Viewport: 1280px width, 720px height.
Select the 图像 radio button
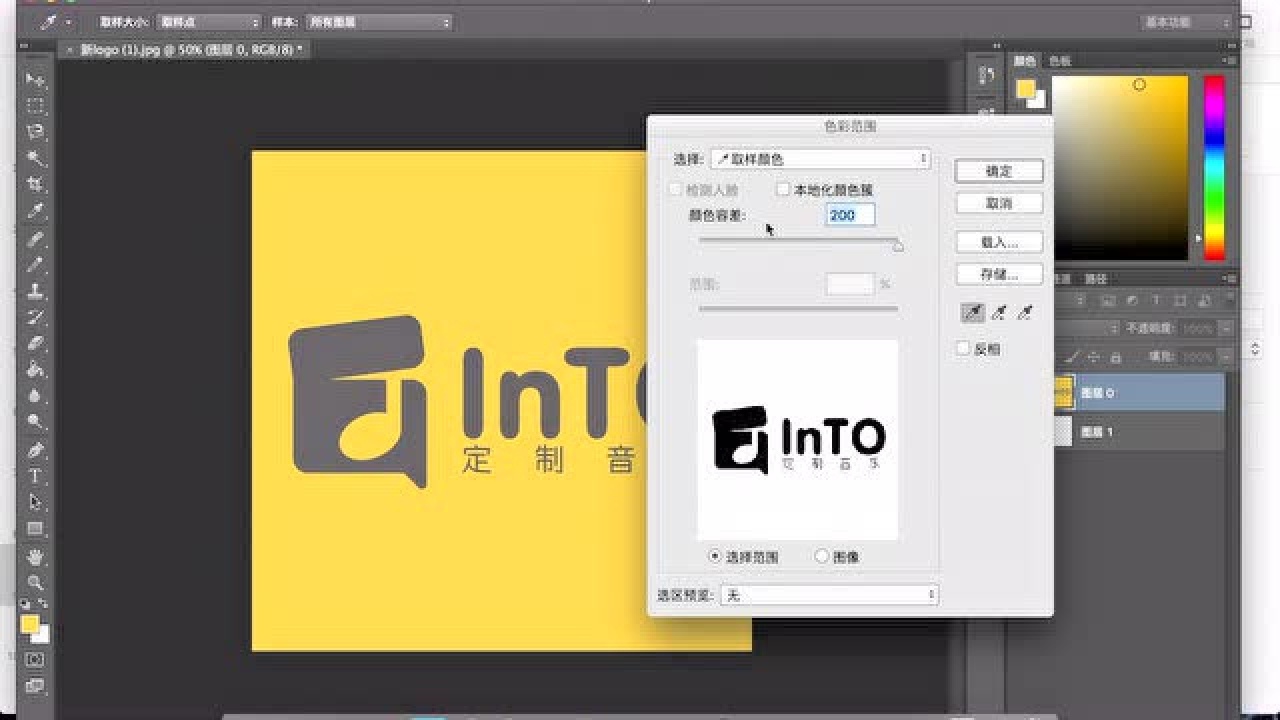[x=821, y=556]
